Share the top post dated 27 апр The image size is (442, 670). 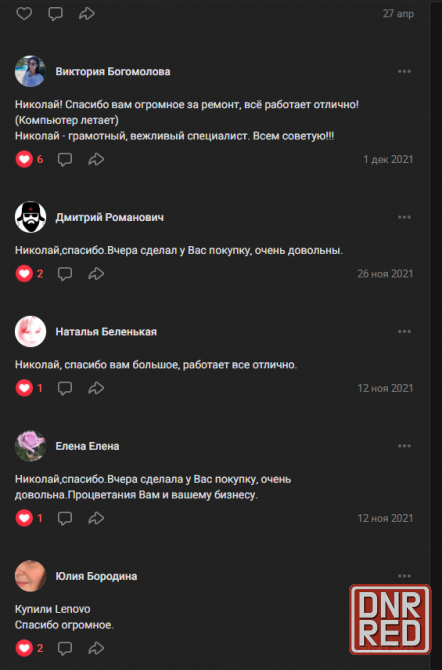87,14
